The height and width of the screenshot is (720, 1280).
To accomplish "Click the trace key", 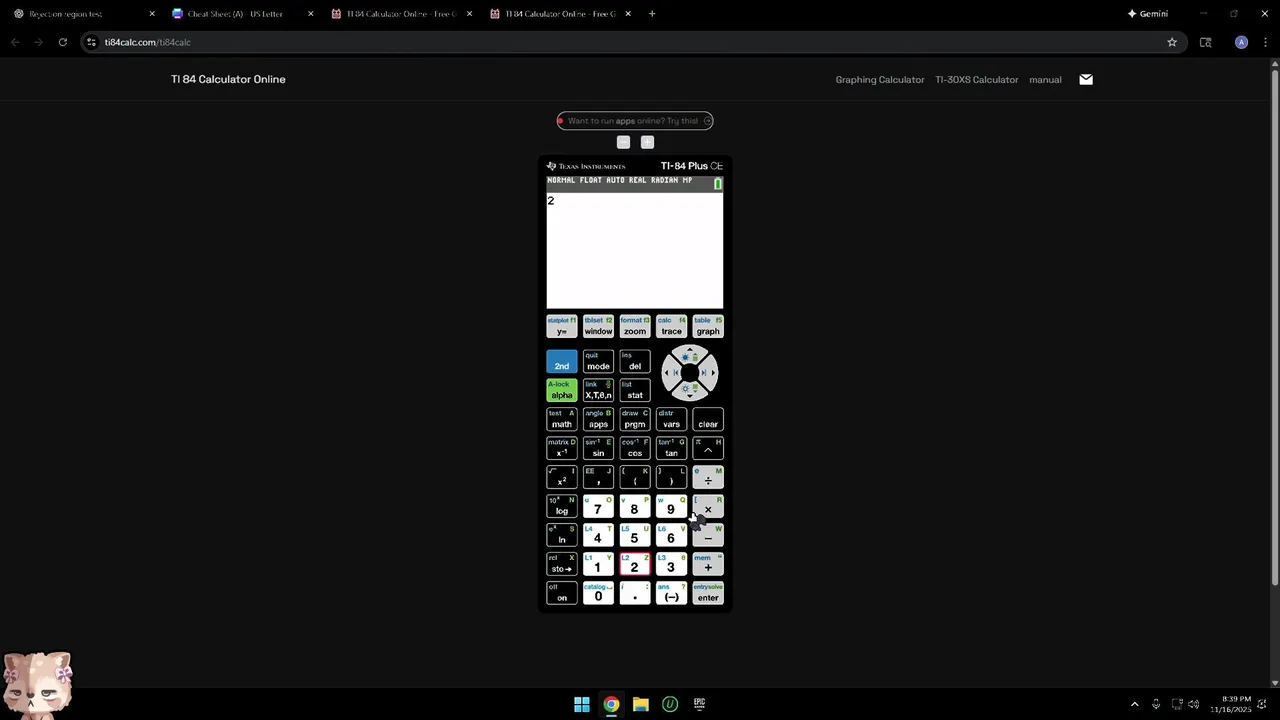I will (671, 327).
